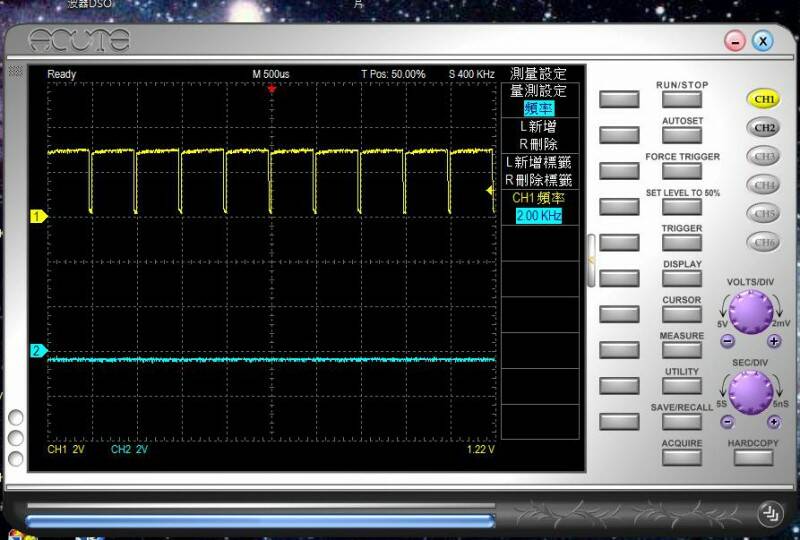Toggle channel CH5 button
Image resolution: width=800 pixels, height=540 pixels.
coord(764,213)
